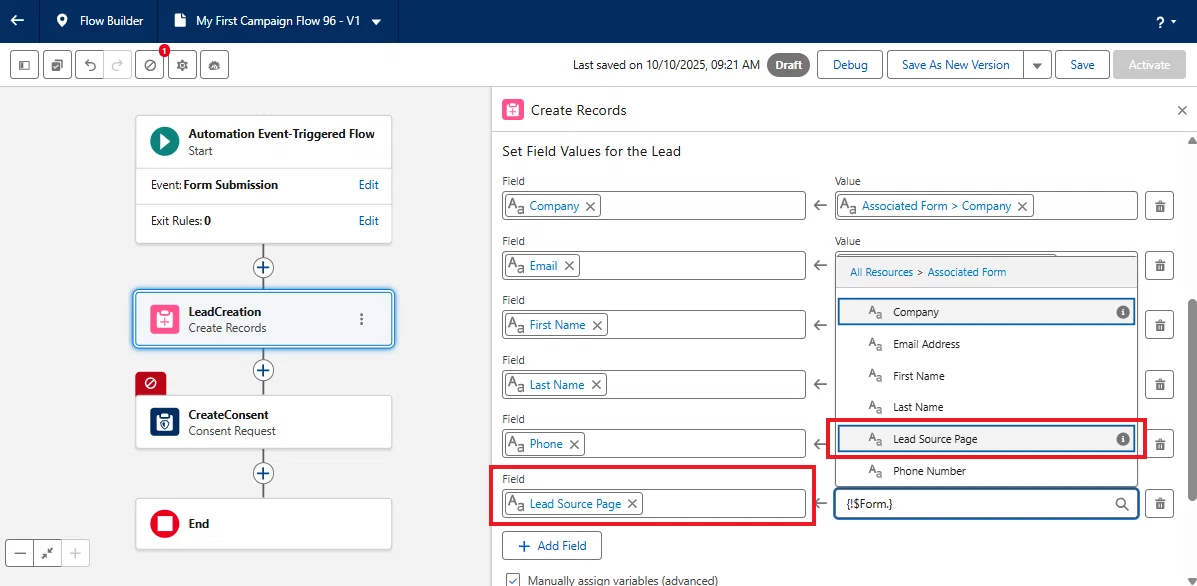The width and height of the screenshot is (1197, 586).
Task: Click the Flow Builder header label
Action: [x=111, y=21]
